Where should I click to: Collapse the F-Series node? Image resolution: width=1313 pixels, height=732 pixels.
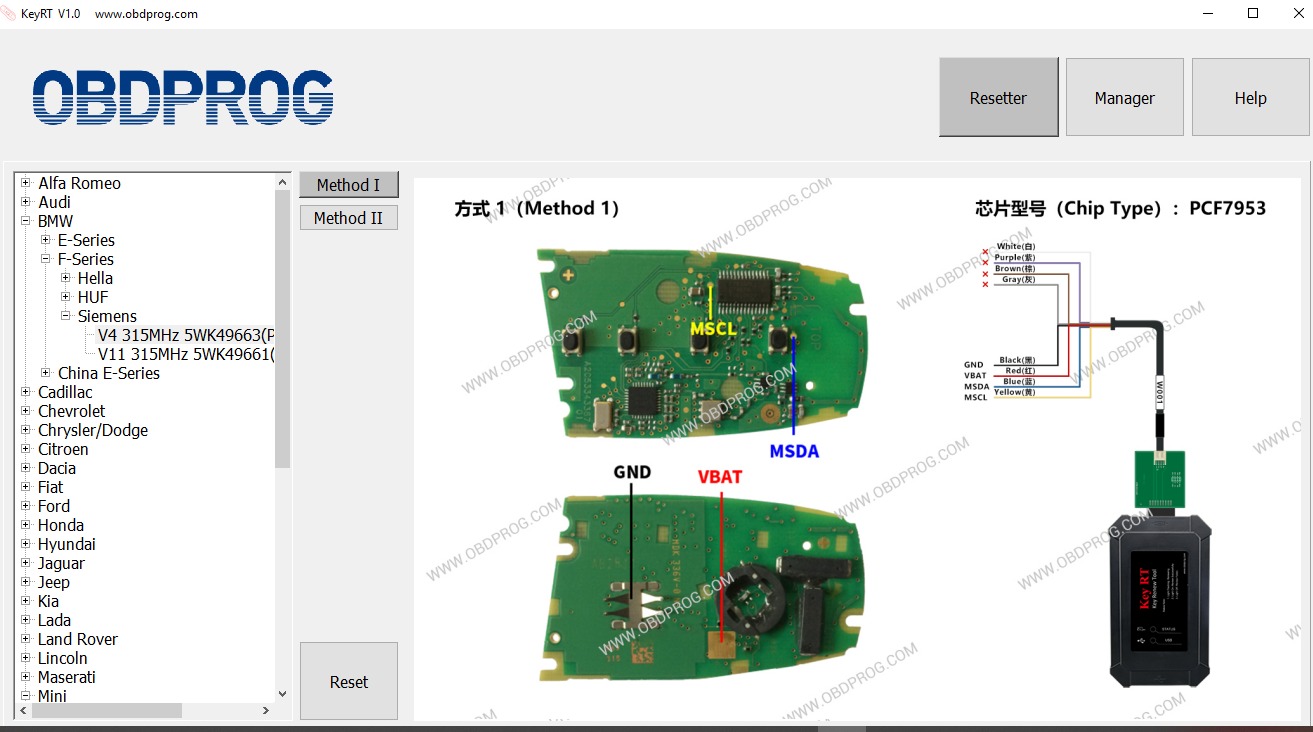point(46,259)
